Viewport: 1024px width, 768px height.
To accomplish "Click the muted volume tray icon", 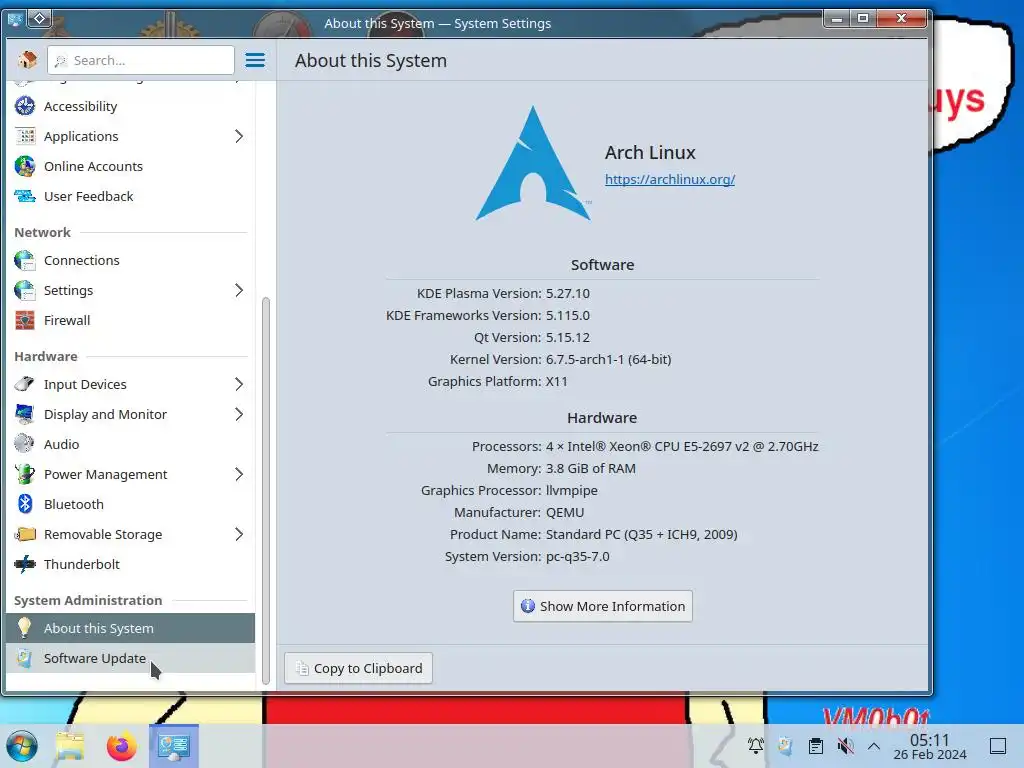I will (x=846, y=746).
